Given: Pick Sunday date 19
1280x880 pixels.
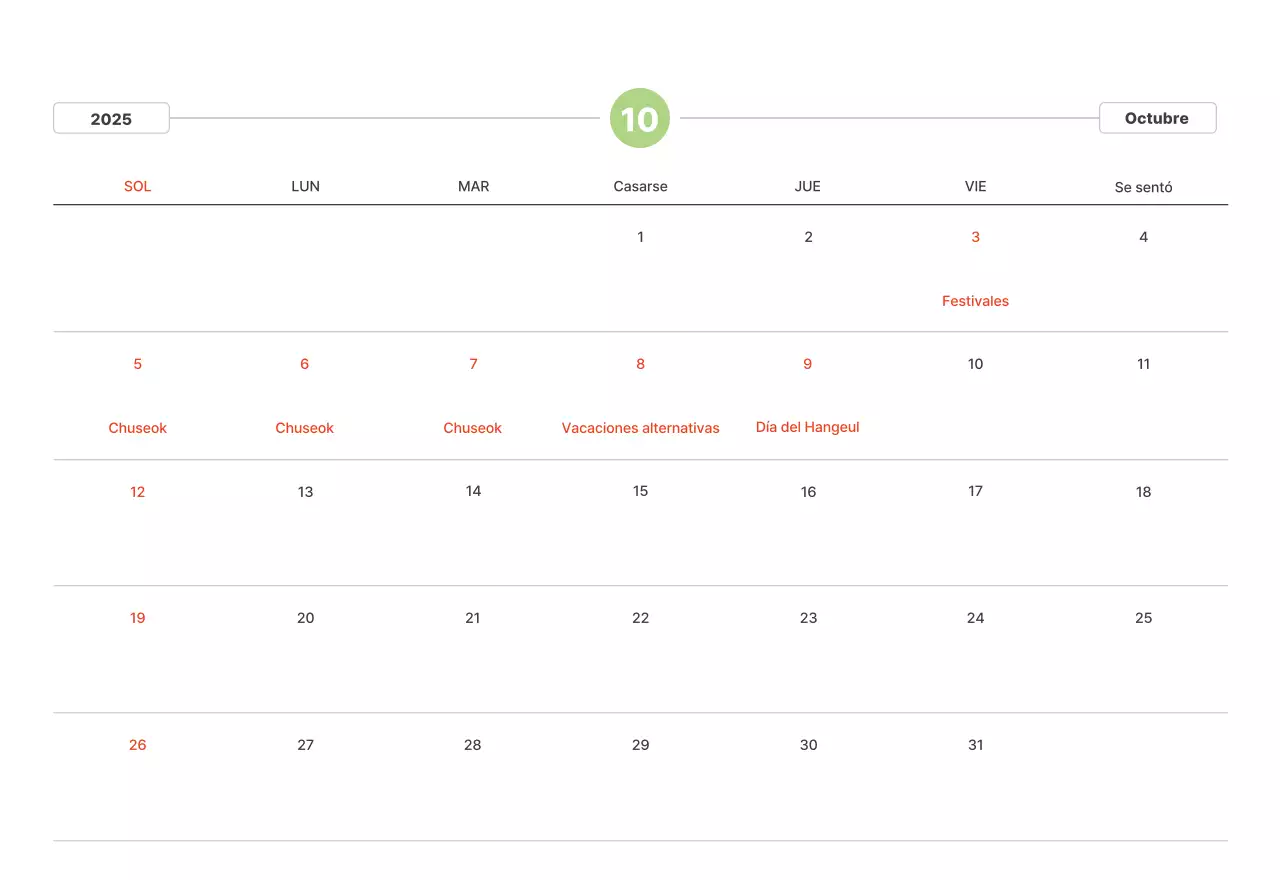Looking at the screenshot, I should (138, 618).
